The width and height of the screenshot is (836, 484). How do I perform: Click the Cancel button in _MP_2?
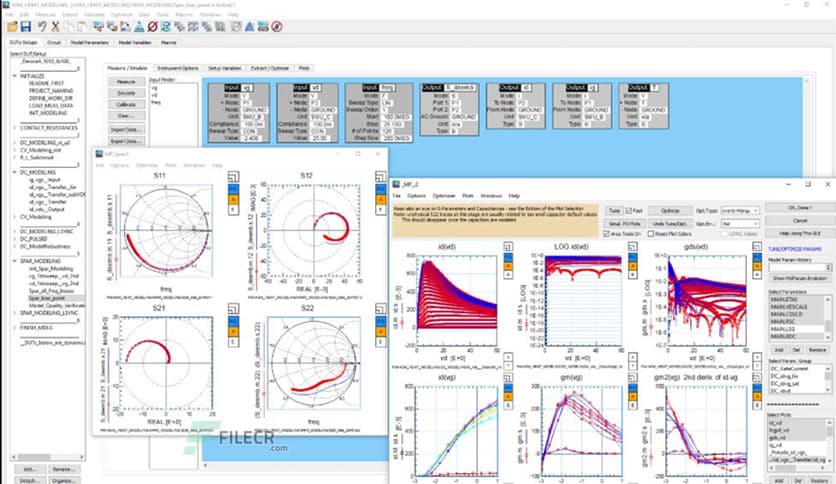click(800, 220)
